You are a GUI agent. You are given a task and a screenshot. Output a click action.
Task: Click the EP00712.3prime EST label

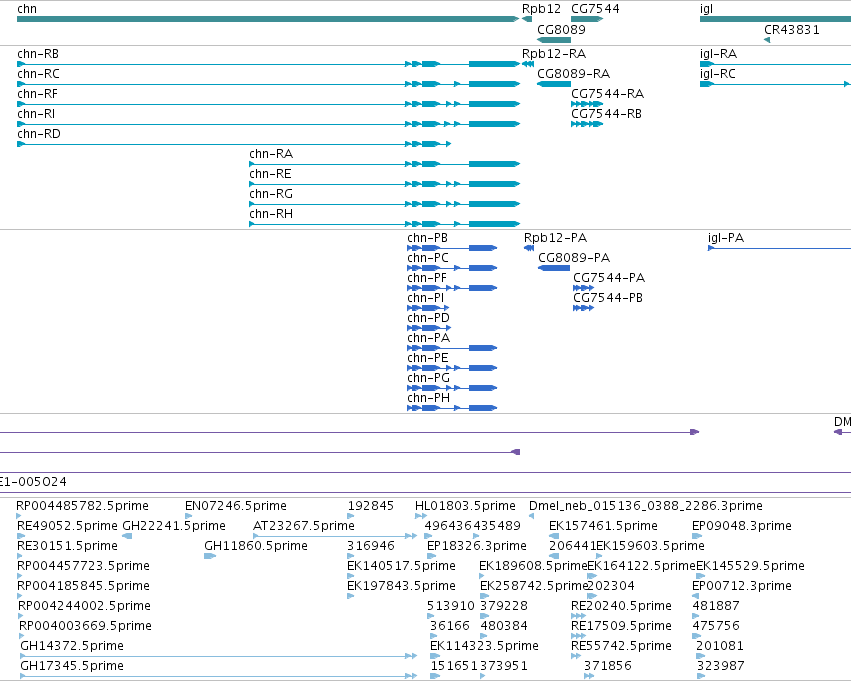(x=741, y=586)
